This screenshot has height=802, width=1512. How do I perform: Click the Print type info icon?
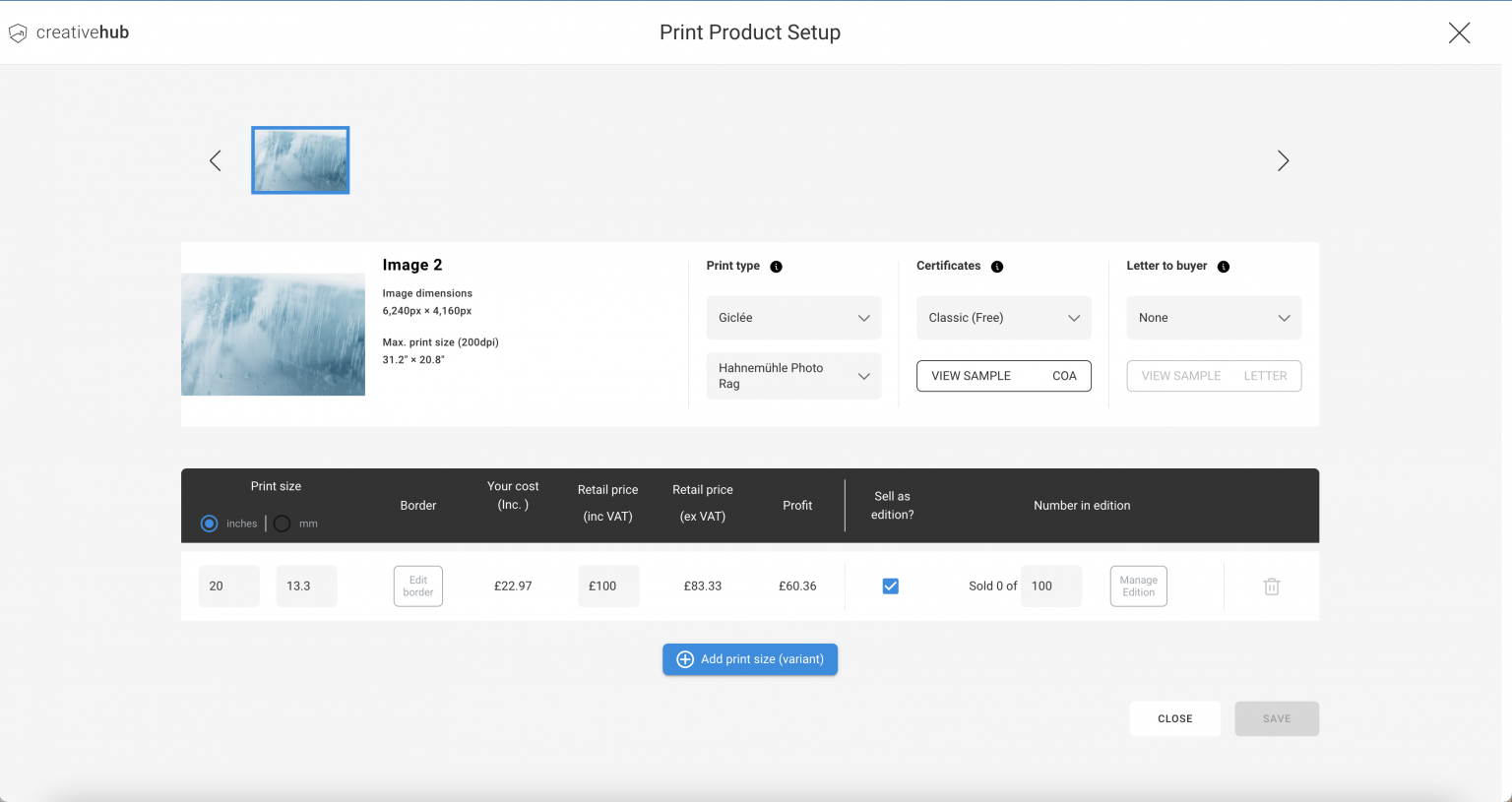click(x=776, y=267)
